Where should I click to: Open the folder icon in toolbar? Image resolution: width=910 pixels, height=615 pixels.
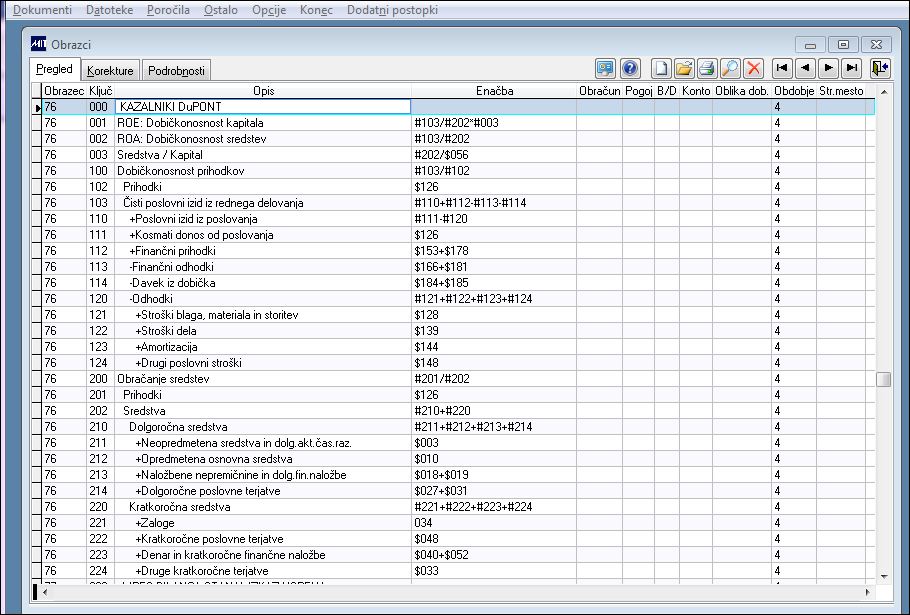click(684, 68)
